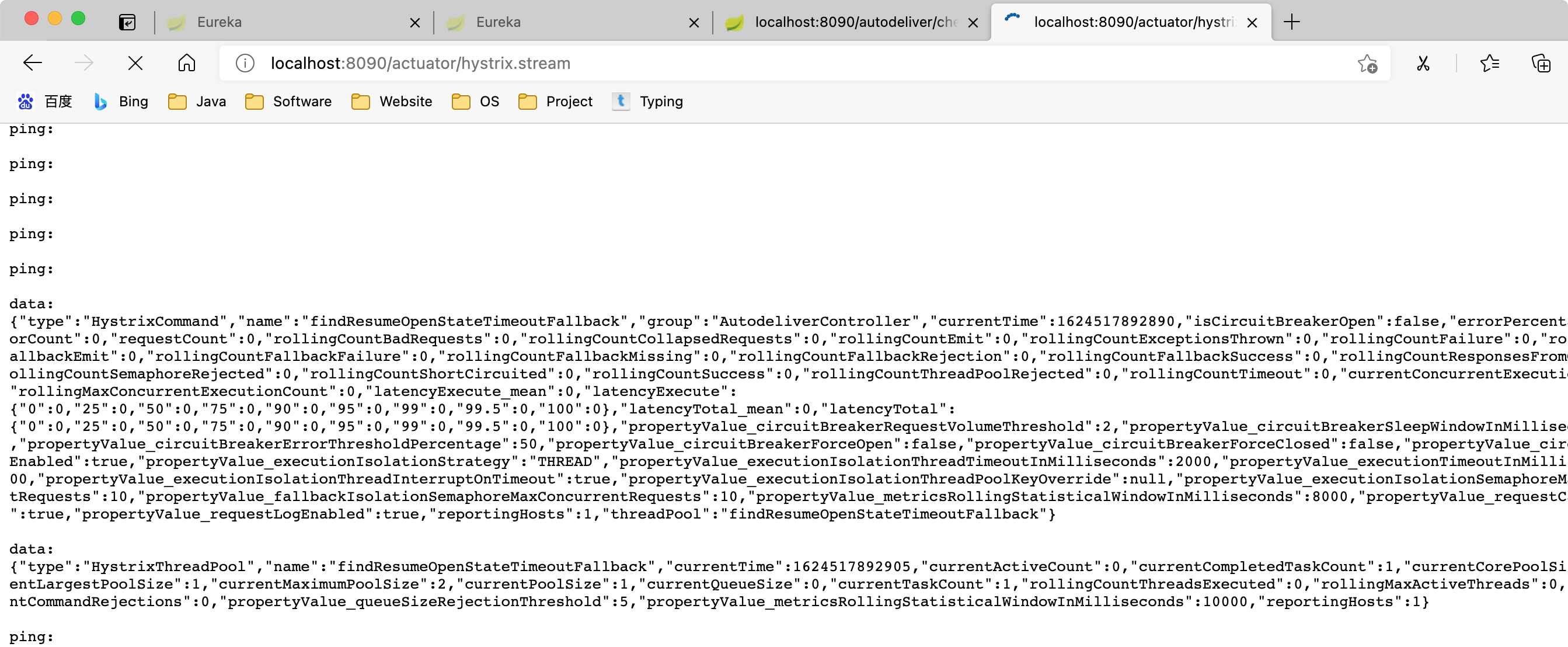Add this page to favorites

click(x=1367, y=63)
